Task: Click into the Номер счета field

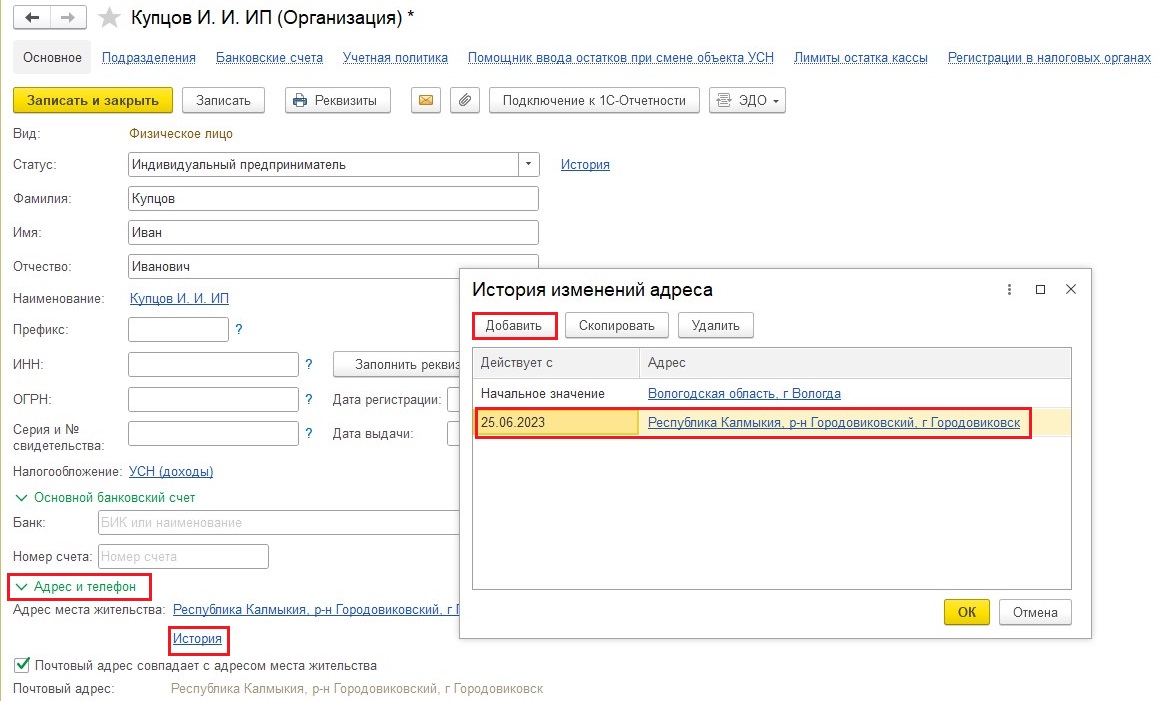Action: point(183,557)
